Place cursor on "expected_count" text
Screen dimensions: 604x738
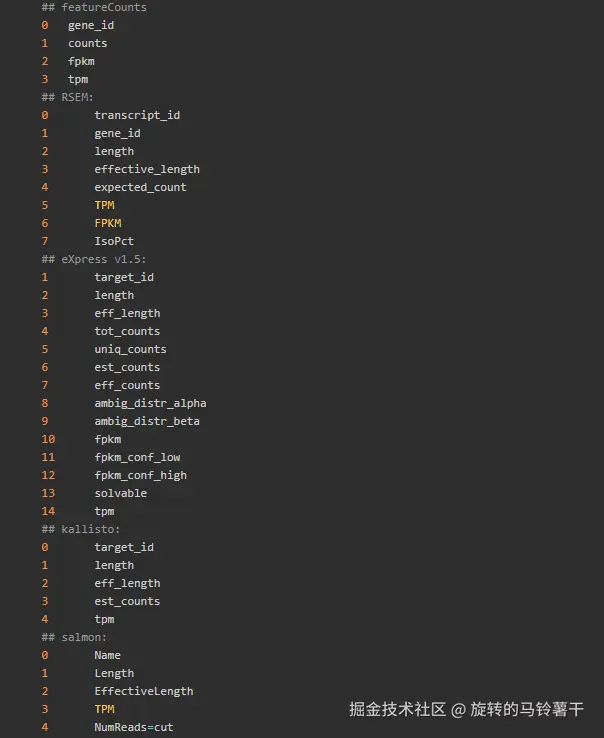140,187
